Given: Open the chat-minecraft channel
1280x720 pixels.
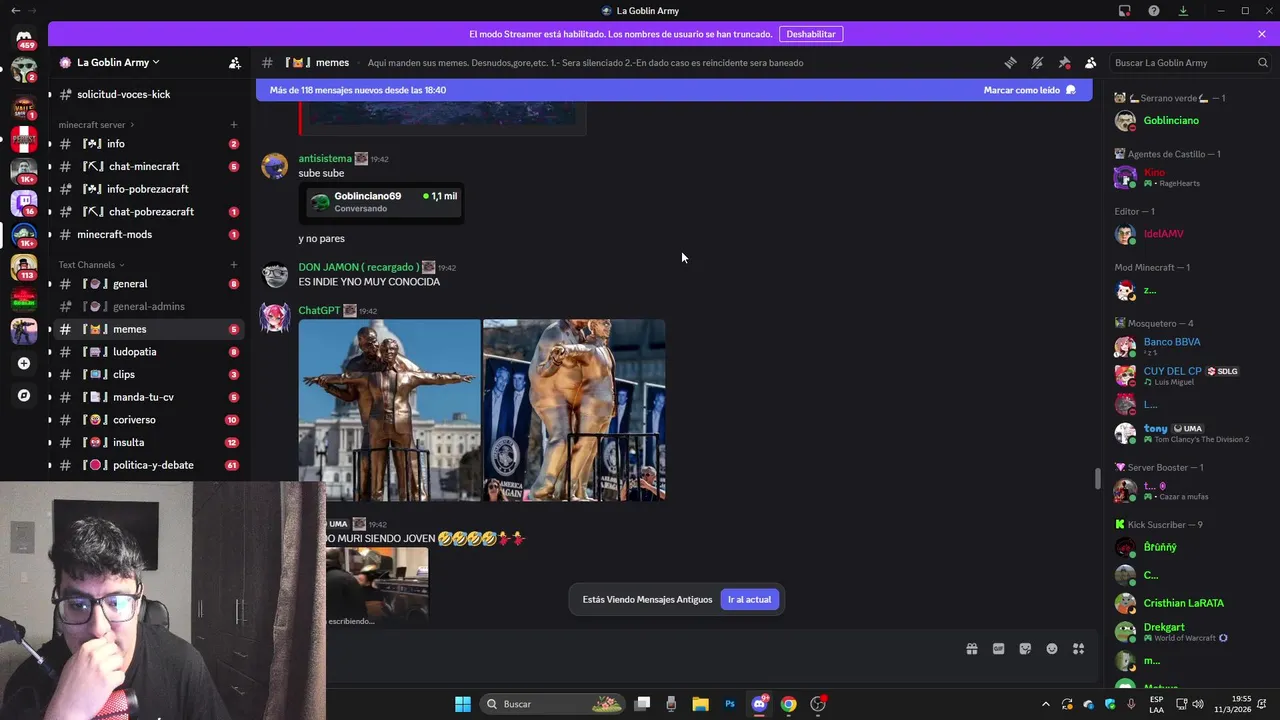Looking at the screenshot, I should tap(148, 167).
